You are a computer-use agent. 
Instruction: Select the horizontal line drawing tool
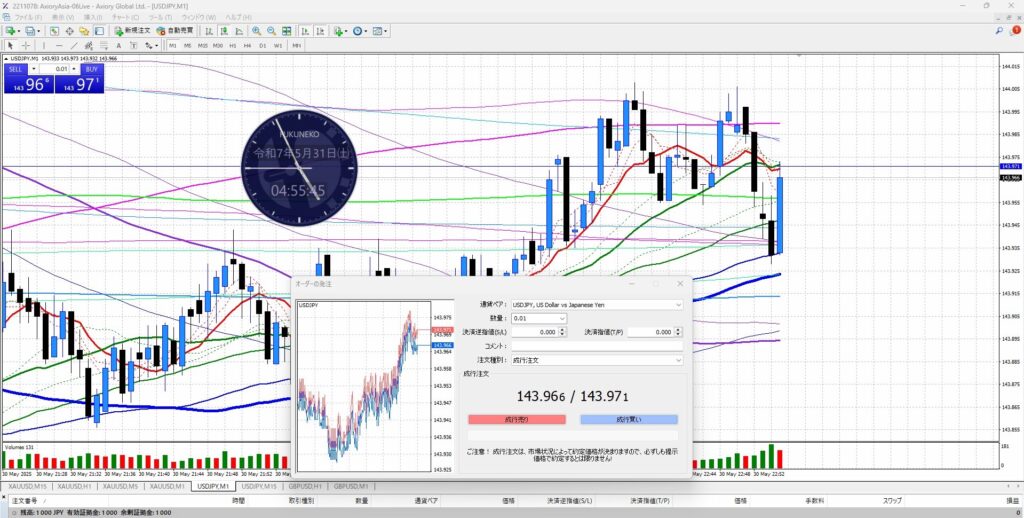[x=59, y=46]
